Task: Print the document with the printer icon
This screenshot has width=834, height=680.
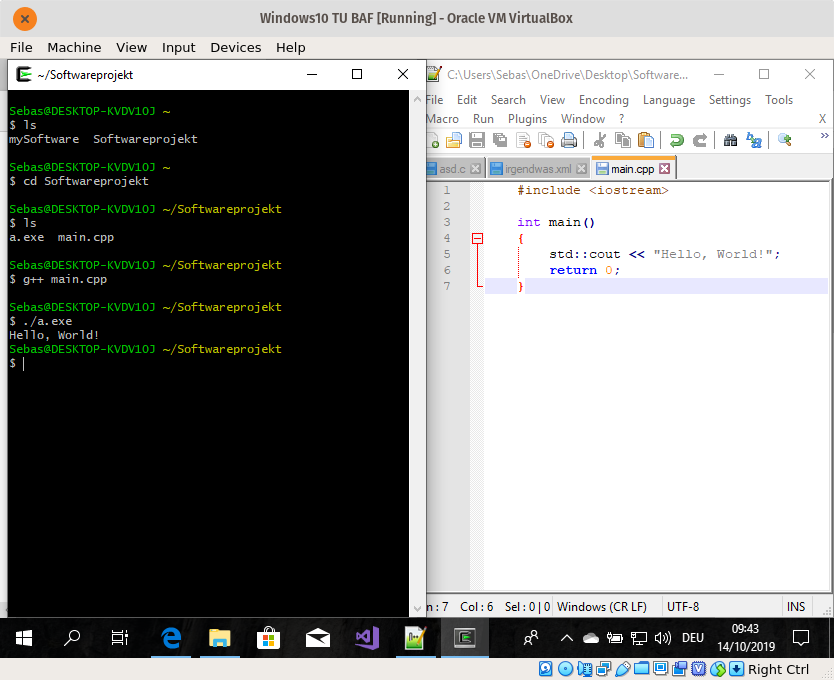Action: (569, 140)
